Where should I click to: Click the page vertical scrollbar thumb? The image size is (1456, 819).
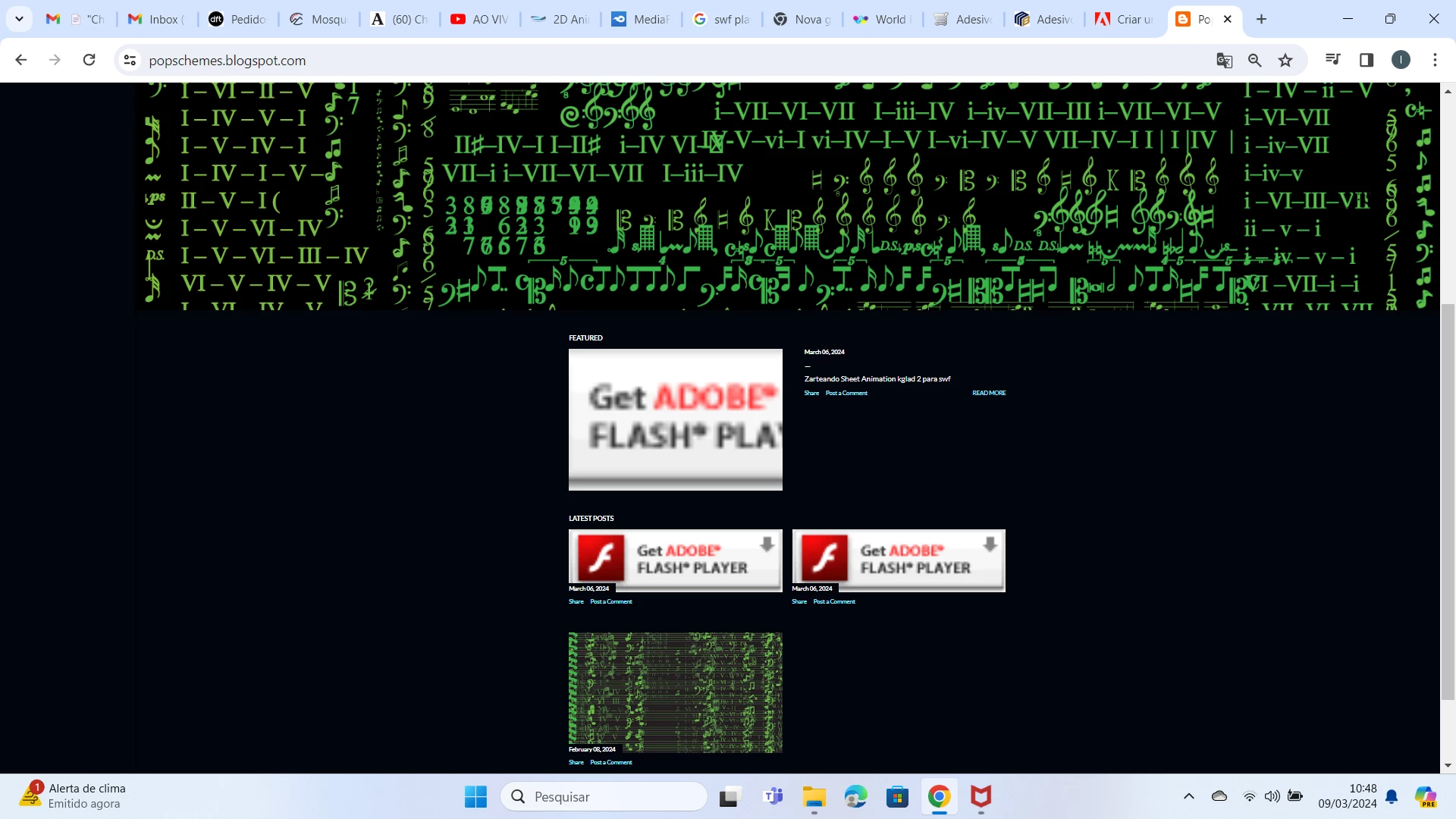click(1448, 500)
